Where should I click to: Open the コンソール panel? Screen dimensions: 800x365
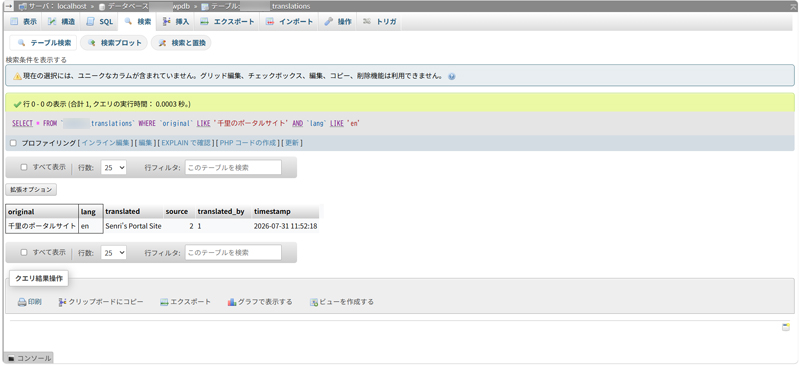pyautogui.click(x=29, y=358)
